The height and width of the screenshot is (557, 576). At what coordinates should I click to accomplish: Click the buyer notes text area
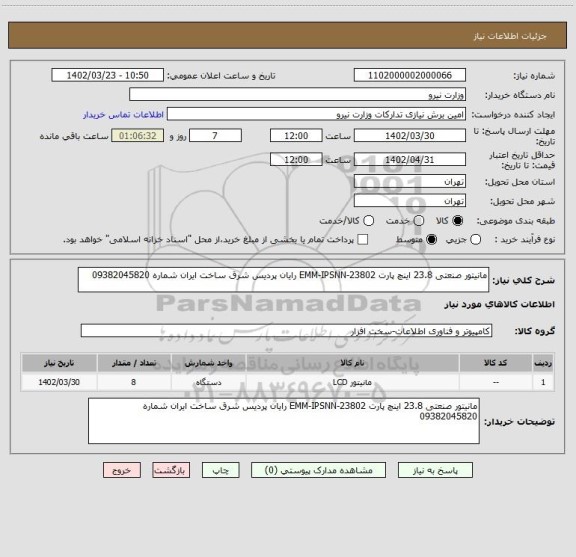pyautogui.click(x=284, y=421)
